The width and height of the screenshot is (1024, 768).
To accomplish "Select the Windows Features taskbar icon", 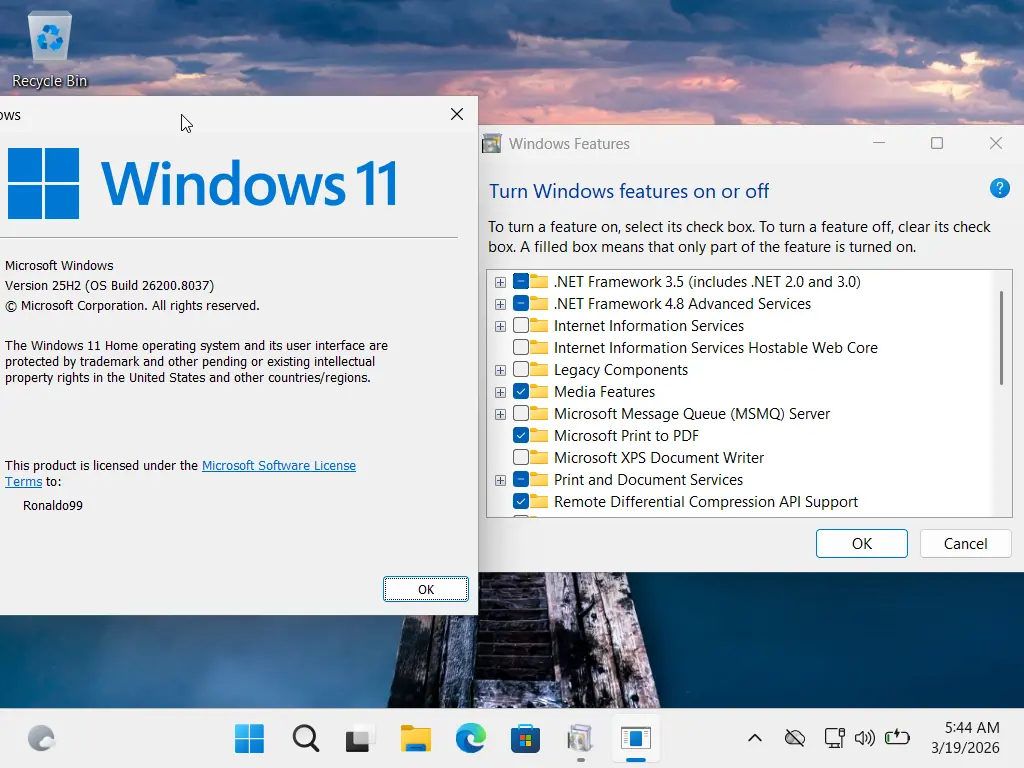I will (x=580, y=739).
